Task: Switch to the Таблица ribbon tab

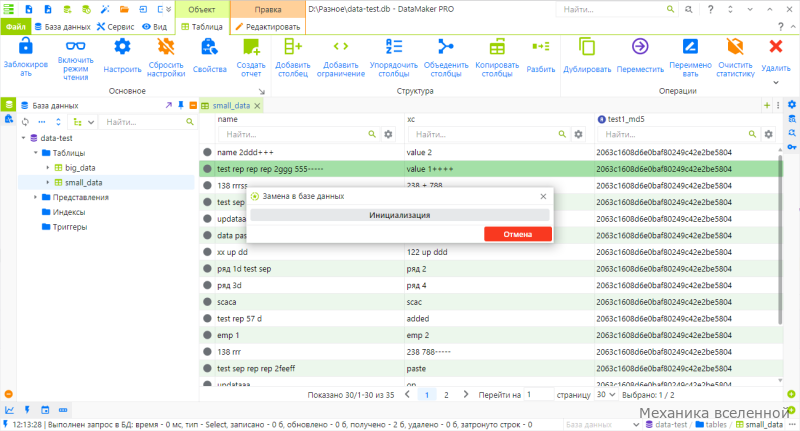Action: click(x=202, y=27)
